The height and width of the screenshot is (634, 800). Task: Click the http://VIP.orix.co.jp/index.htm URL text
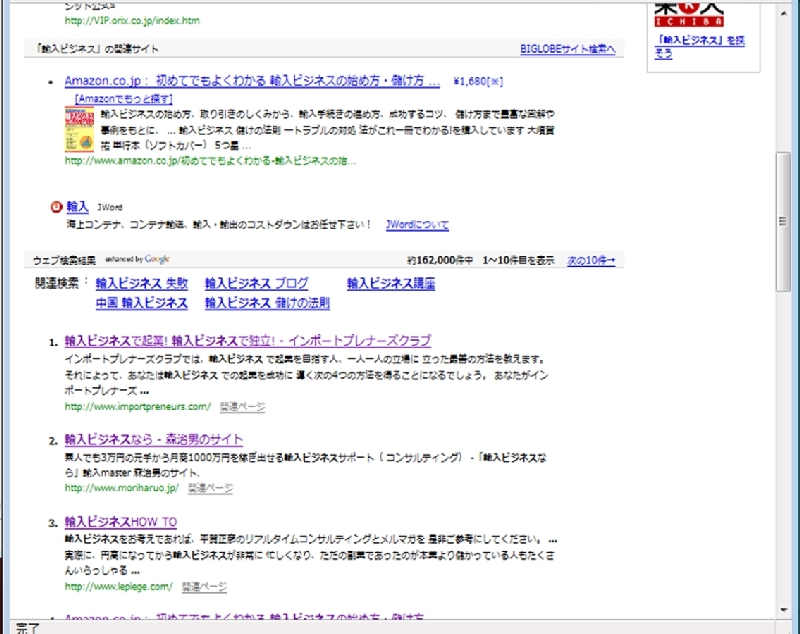(132, 20)
